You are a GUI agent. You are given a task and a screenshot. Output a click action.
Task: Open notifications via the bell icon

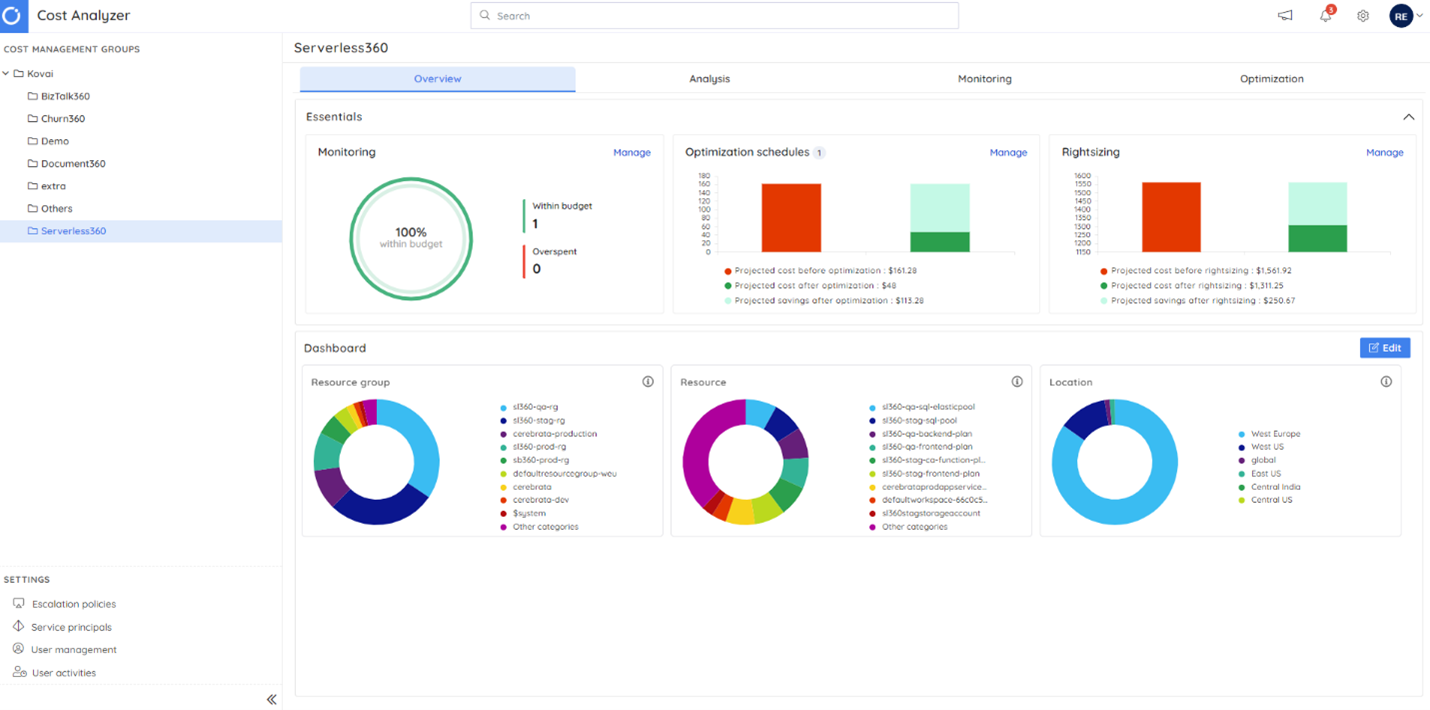point(1324,15)
